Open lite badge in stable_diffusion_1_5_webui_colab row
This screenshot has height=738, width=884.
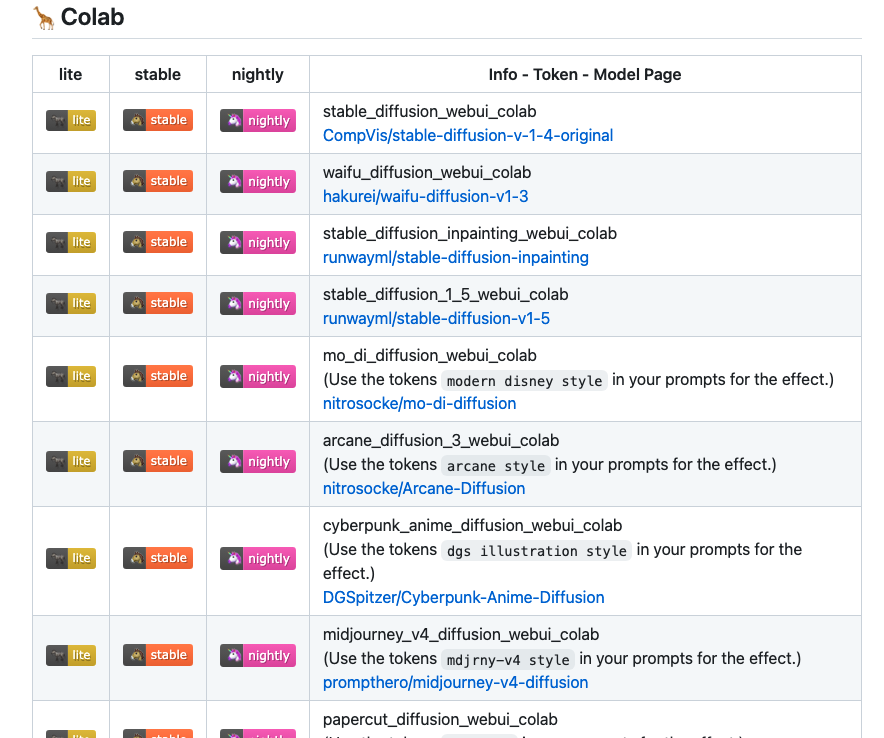71,303
